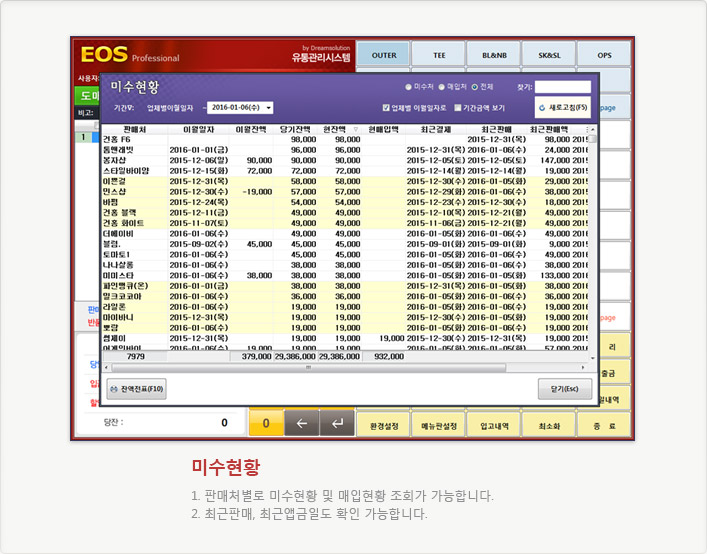Viewport: 707px width, 554px height.
Task: Enable 기간금액 보기 checkbox
Action: click(x=458, y=108)
